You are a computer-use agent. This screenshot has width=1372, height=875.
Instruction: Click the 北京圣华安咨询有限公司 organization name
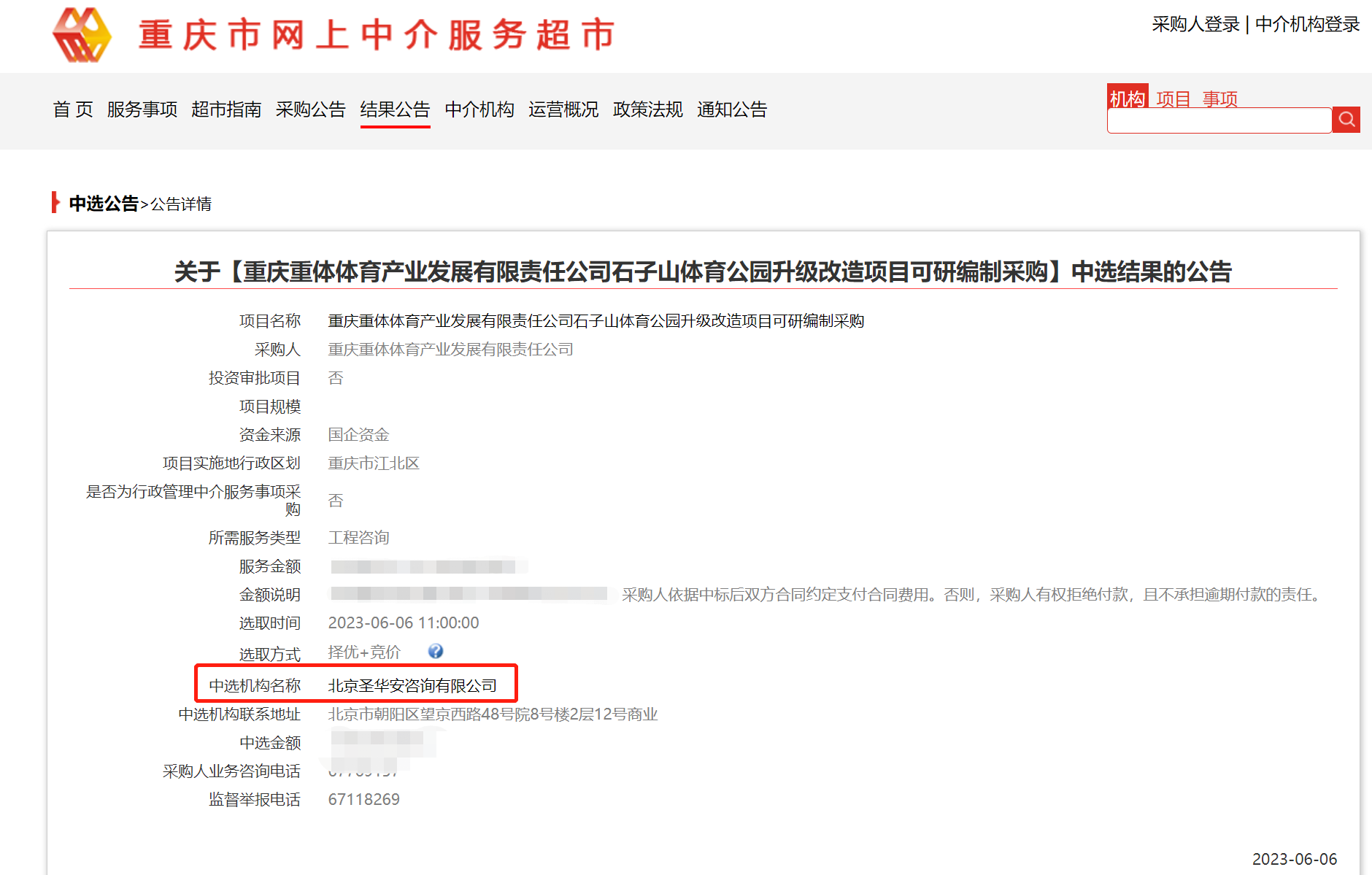click(412, 686)
